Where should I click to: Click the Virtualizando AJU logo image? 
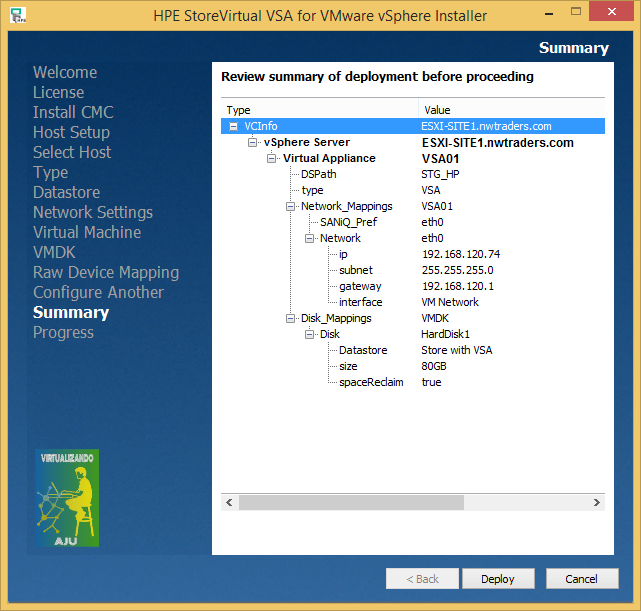click(x=67, y=498)
